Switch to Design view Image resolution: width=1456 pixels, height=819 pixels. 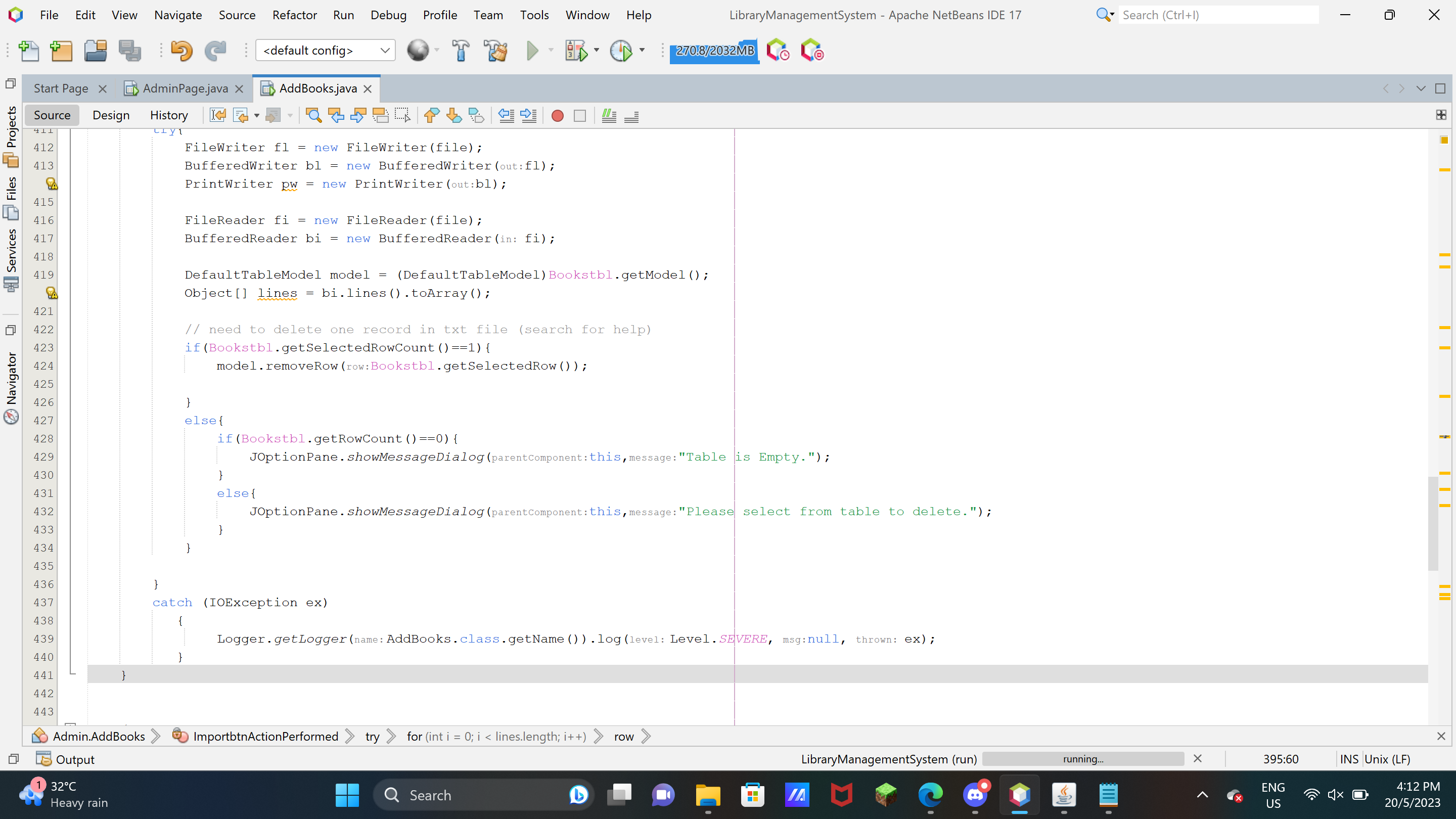click(111, 115)
